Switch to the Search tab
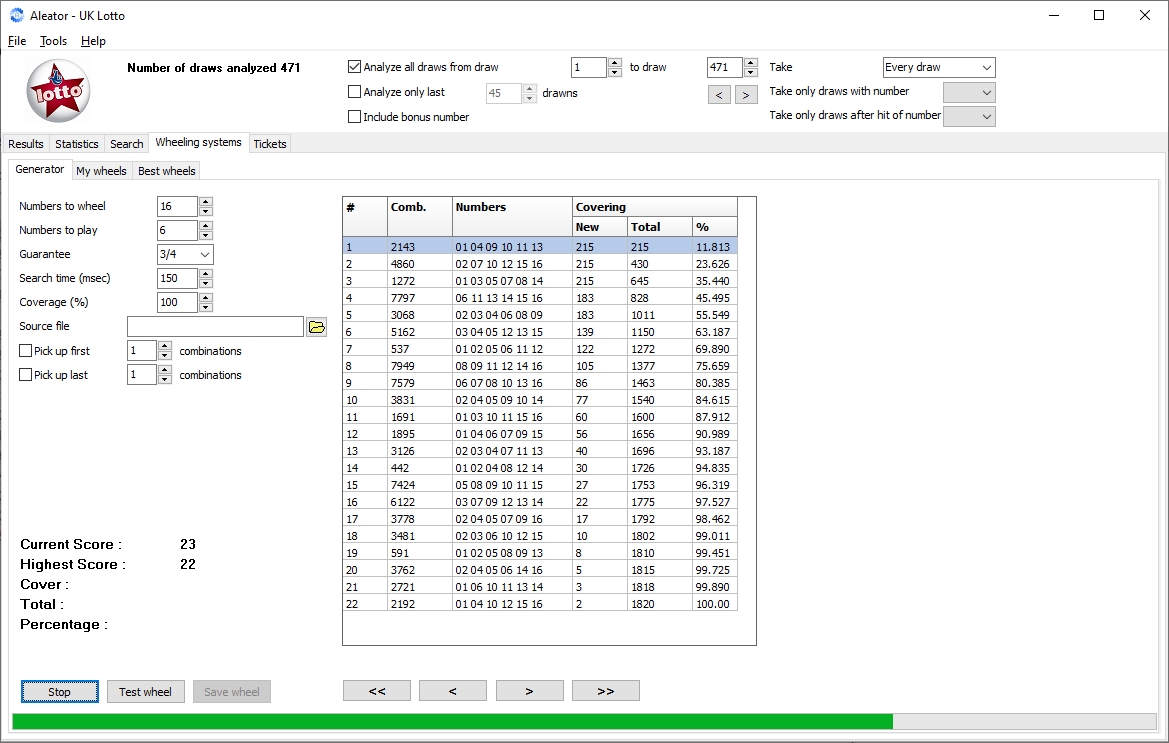1169x743 pixels. coord(127,144)
